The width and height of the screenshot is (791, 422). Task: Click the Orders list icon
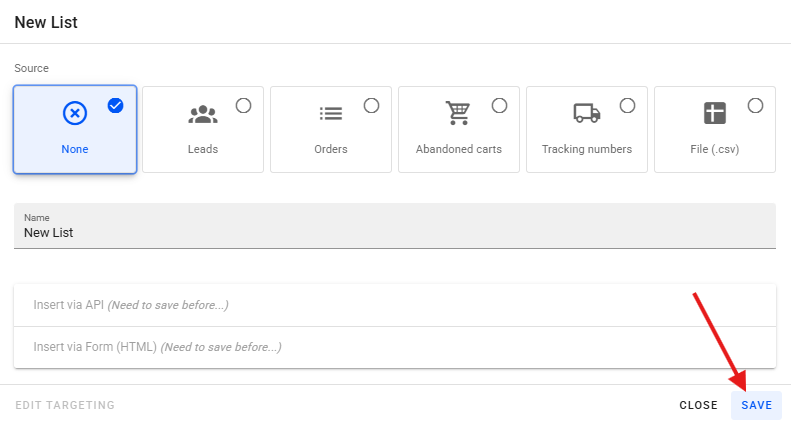tap(331, 114)
